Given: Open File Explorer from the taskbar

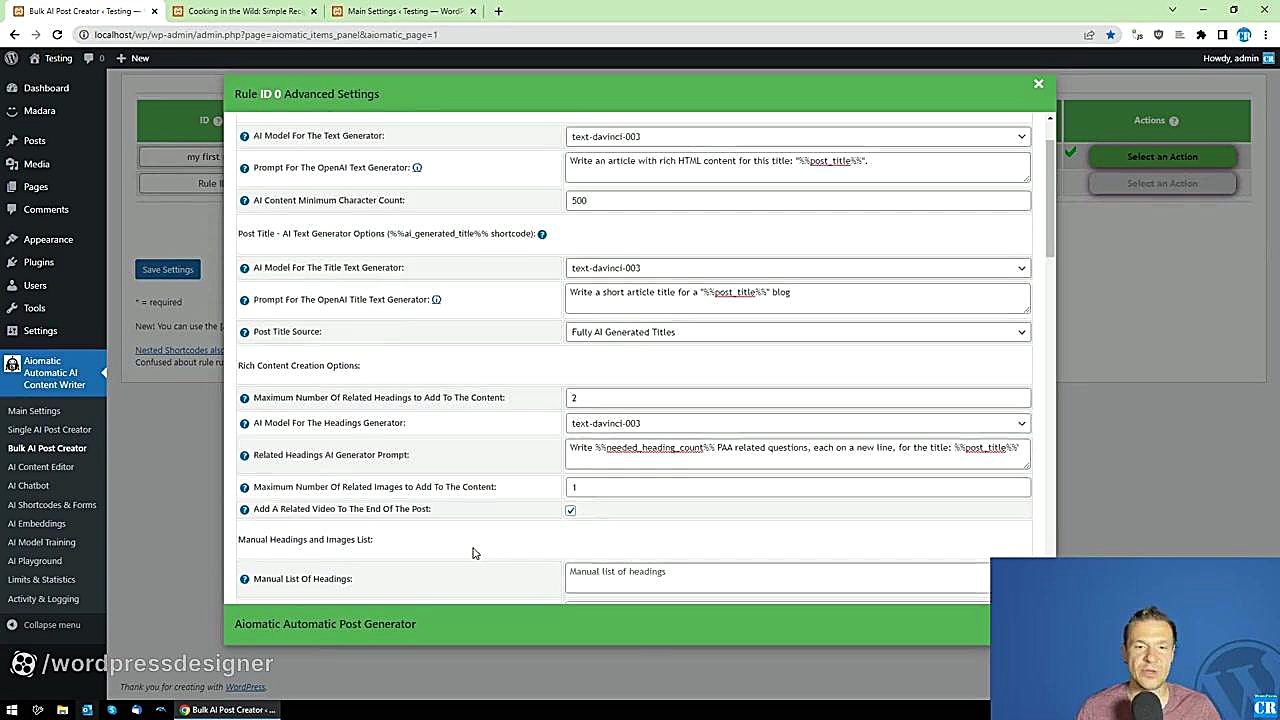Looking at the screenshot, I should click(x=62, y=710).
